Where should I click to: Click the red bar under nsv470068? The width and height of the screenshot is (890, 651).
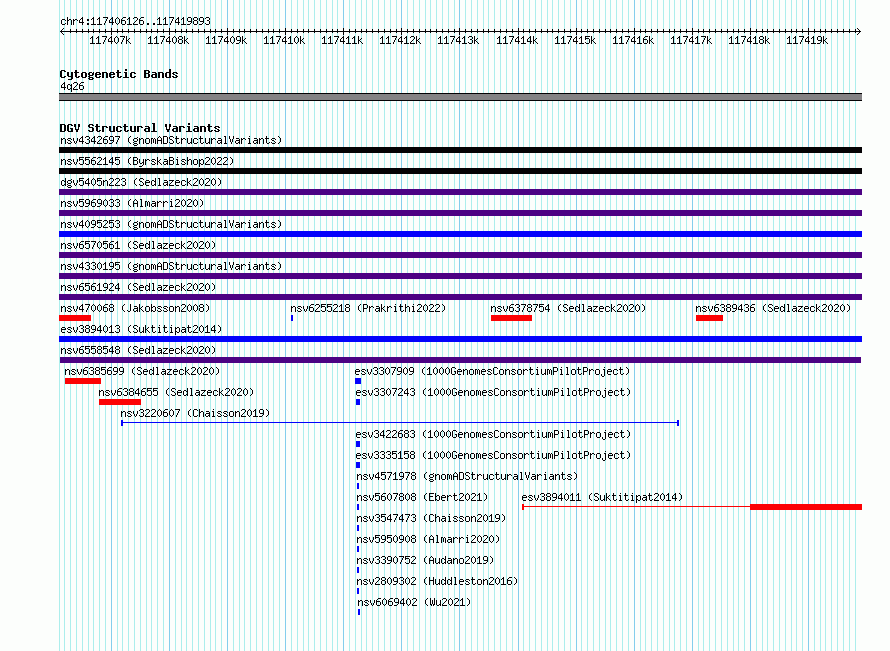(75, 318)
